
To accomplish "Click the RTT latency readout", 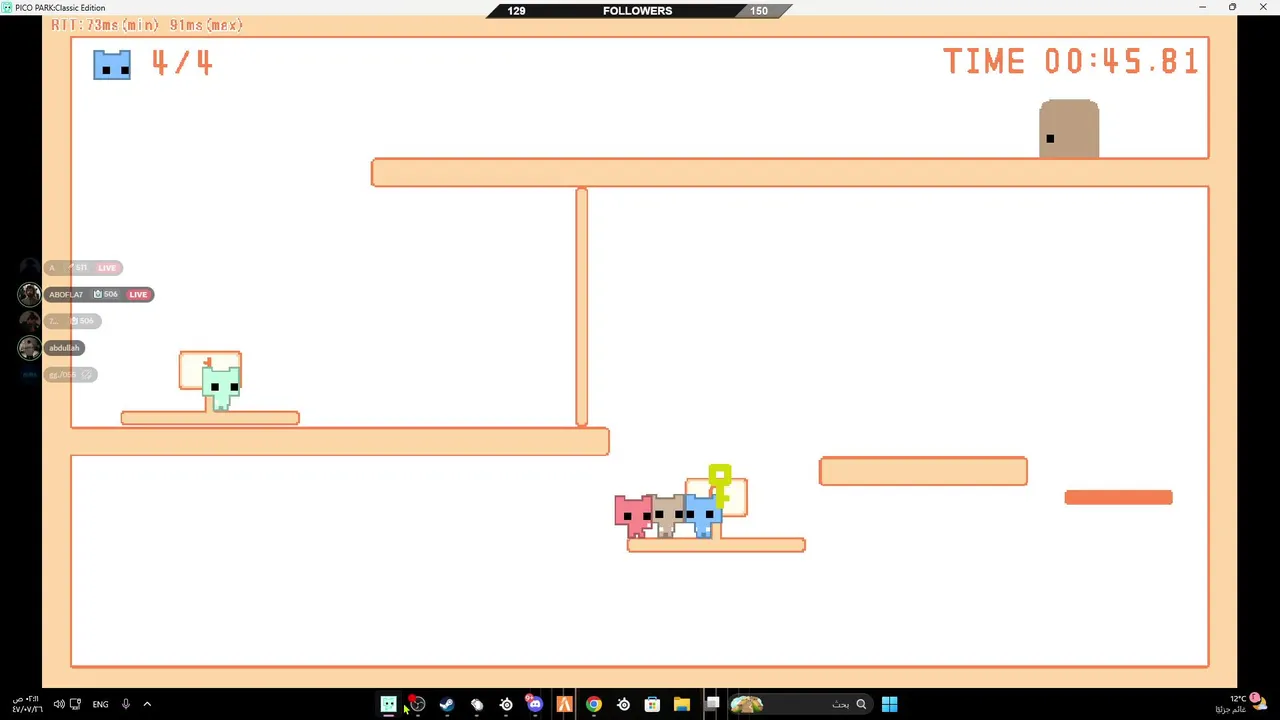I will pos(147,25).
